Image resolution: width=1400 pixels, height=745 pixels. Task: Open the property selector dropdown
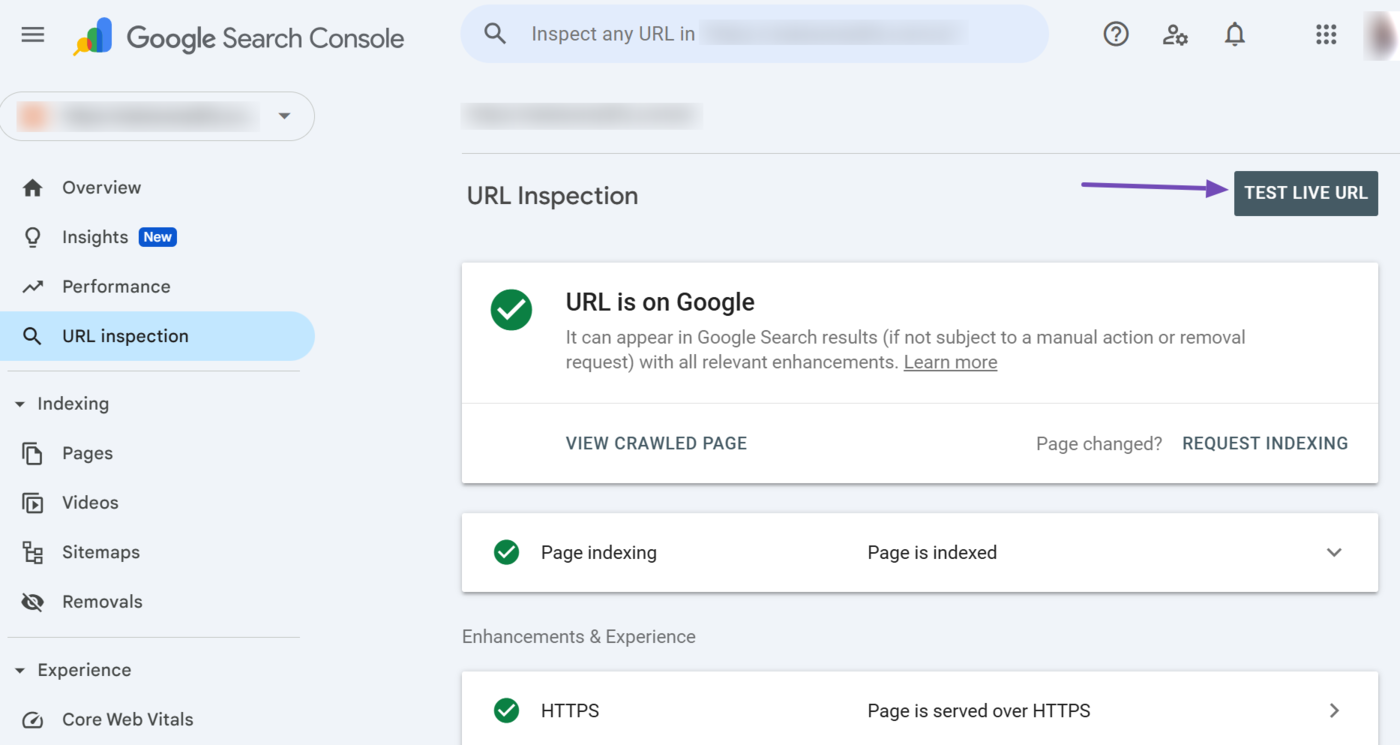click(284, 116)
